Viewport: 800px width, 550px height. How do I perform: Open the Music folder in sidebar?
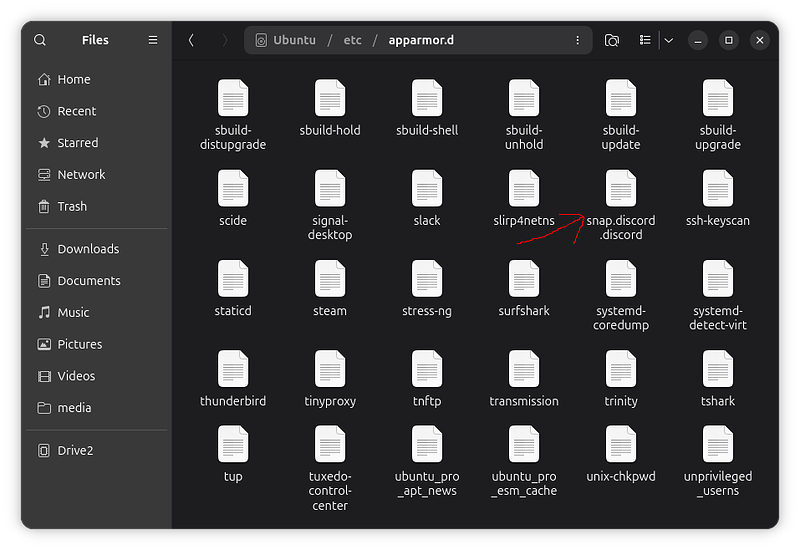coord(73,312)
